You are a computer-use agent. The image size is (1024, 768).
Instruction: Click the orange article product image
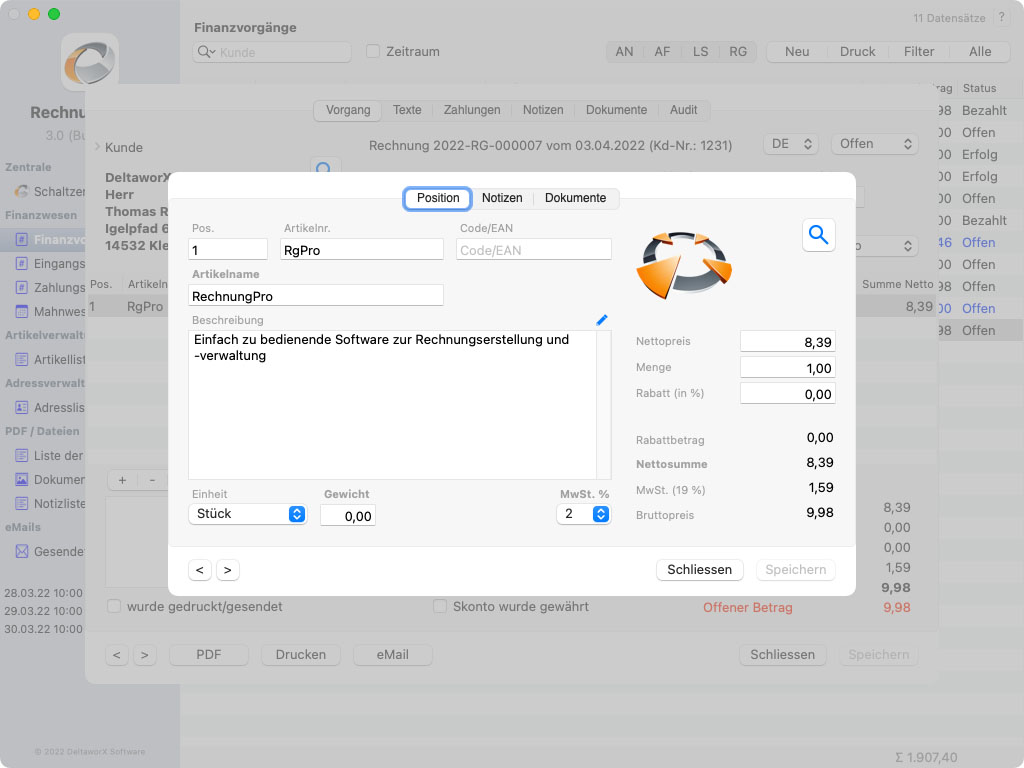[685, 264]
